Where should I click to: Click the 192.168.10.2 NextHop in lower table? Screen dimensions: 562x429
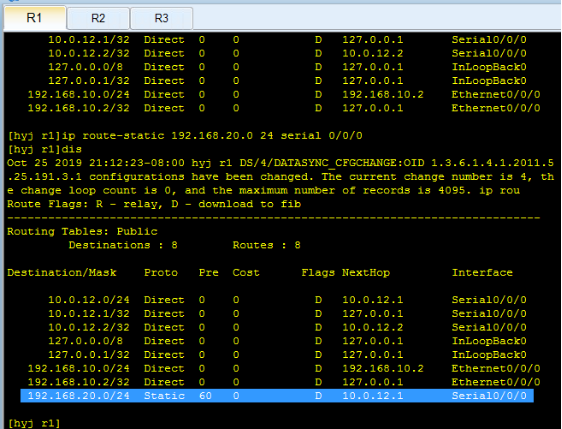(383, 368)
